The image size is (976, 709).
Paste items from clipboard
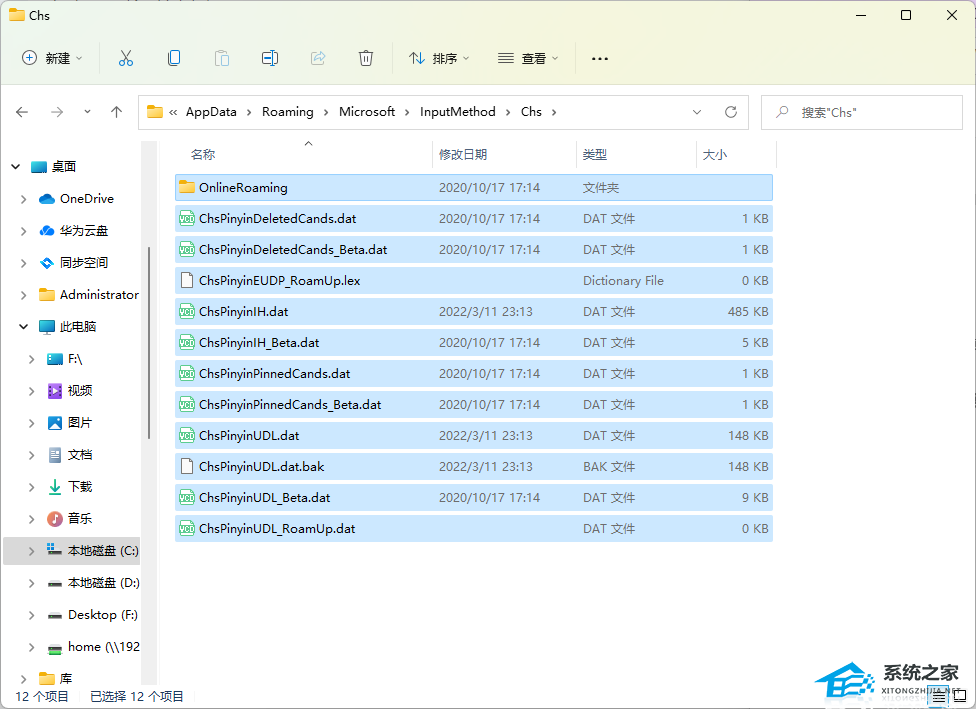(221, 58)
